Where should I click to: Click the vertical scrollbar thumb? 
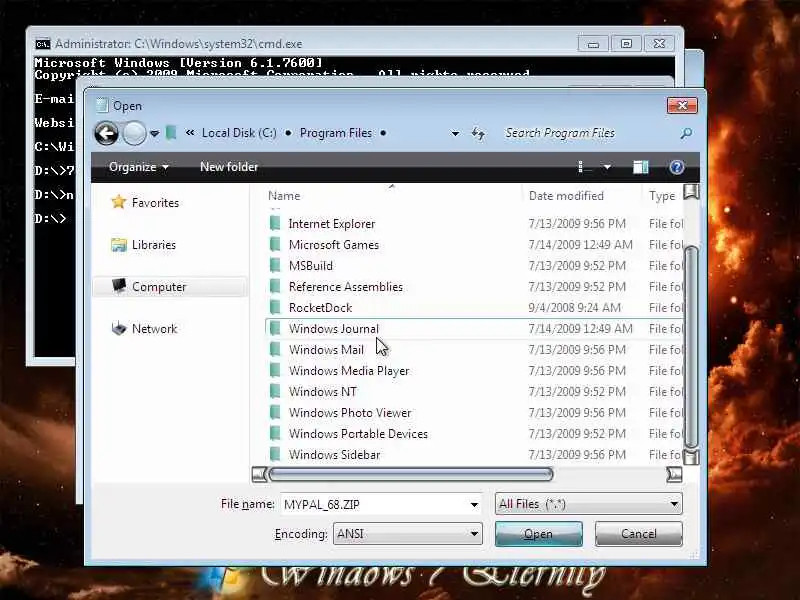(x=691, y=347)
